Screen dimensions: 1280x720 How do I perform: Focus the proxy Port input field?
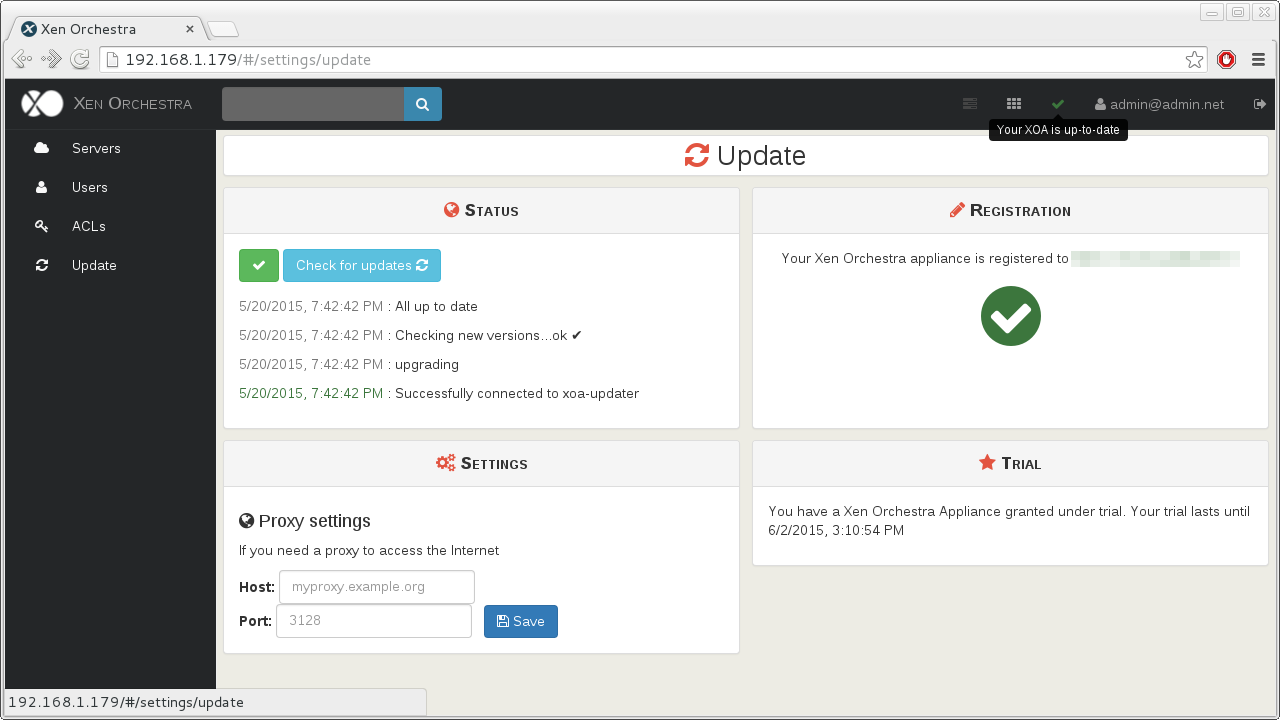[x=374, y=621]
